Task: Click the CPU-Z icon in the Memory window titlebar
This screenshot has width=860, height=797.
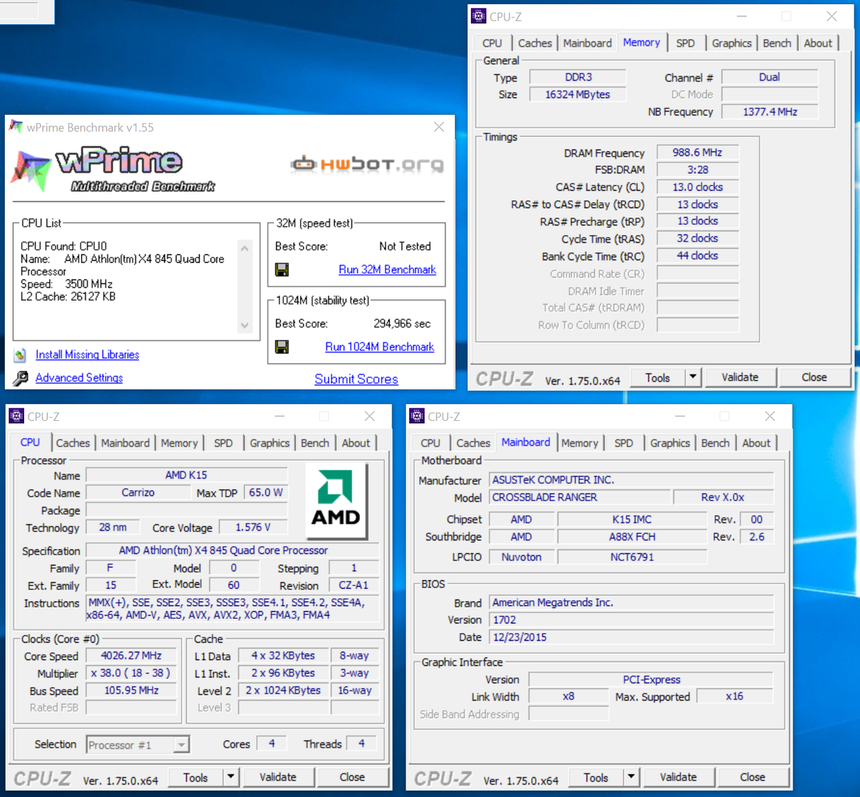Action: point(477,16)
